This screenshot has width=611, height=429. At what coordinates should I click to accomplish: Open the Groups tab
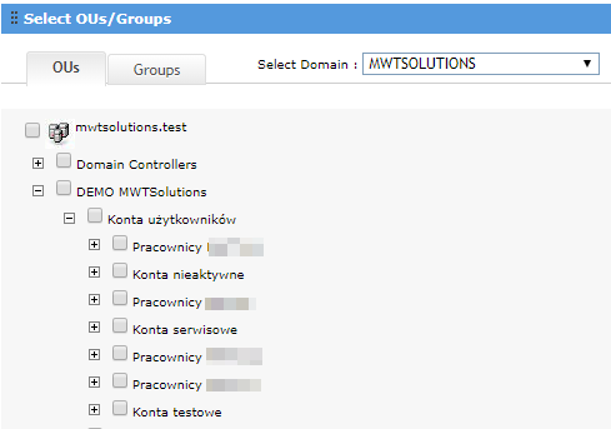coord(156,70)
